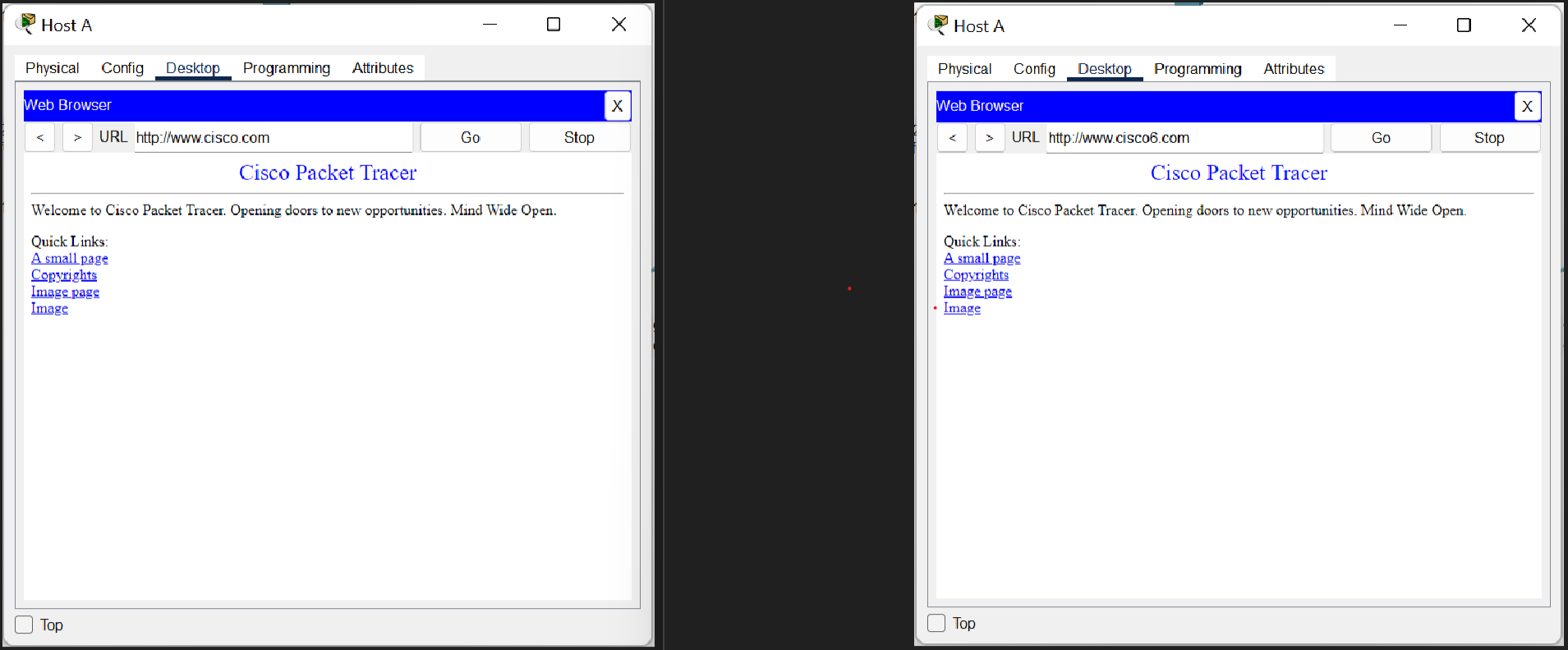The image size is (1568, 650).
Task: Click 'Cisco Packet Tracer' heading in left window
Action: (x=328, y=173)
